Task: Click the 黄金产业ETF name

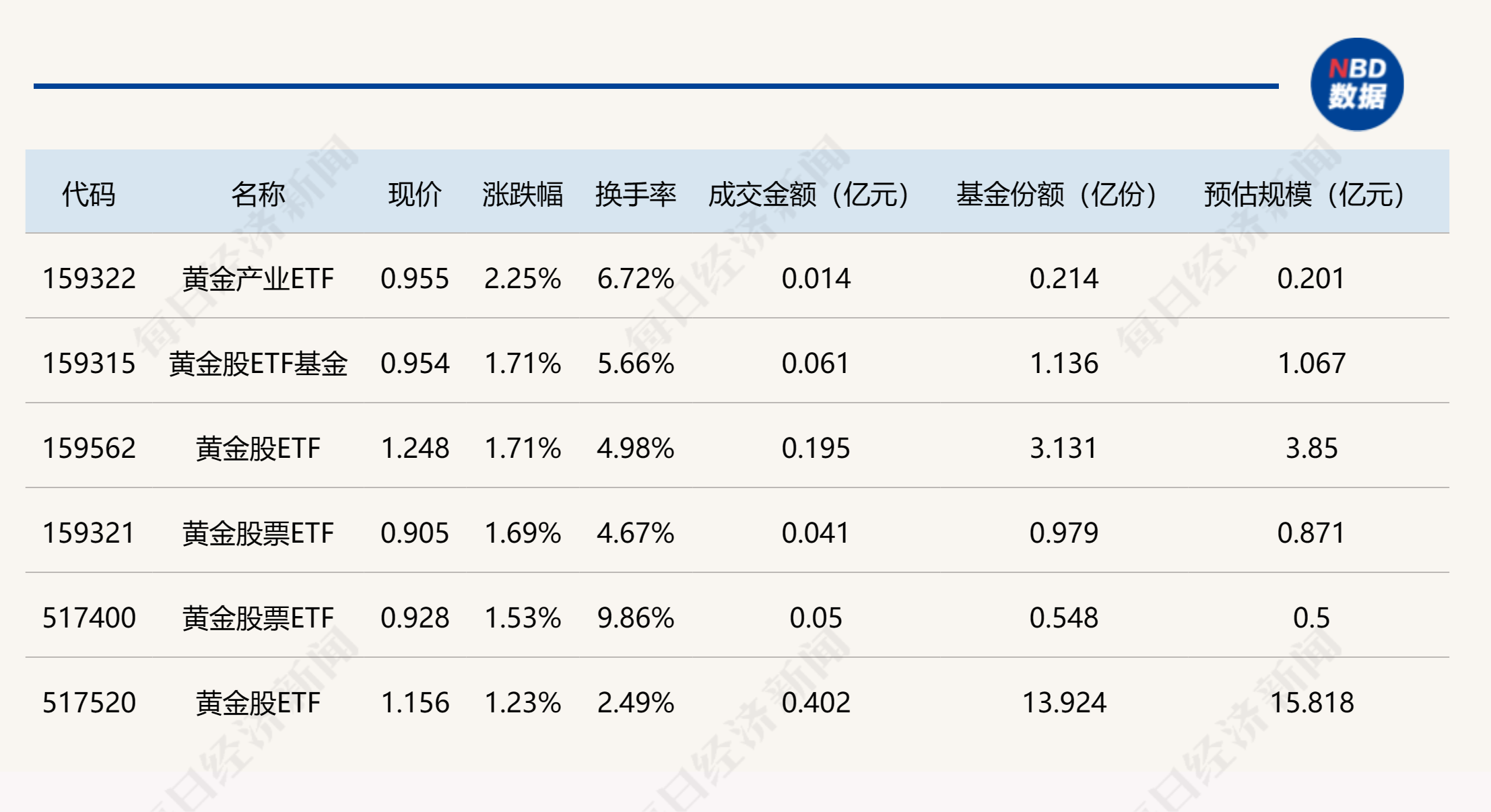Action: (x=257, y=279)
